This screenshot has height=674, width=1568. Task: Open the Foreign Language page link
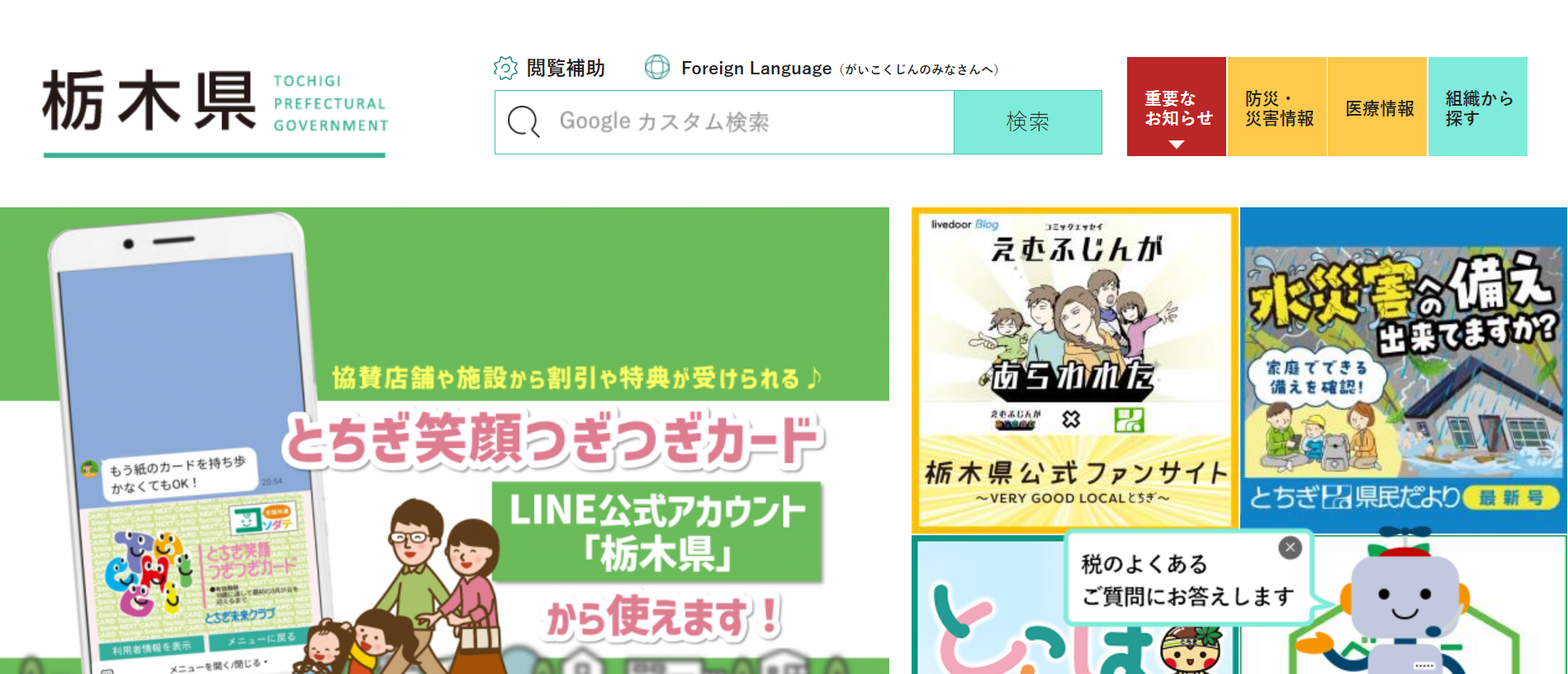(840, 69)
